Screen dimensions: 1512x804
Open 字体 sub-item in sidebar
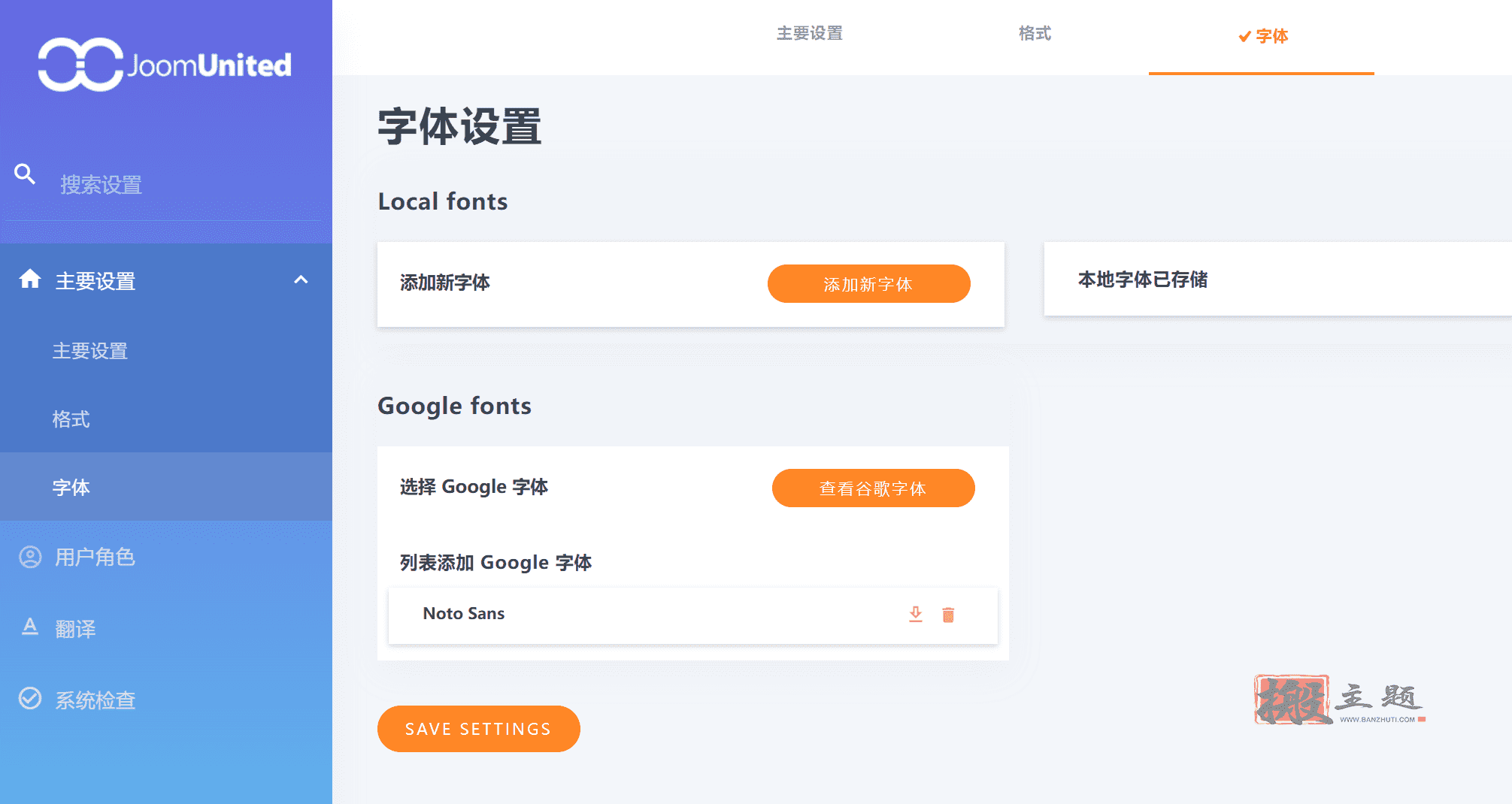[166, 487]
